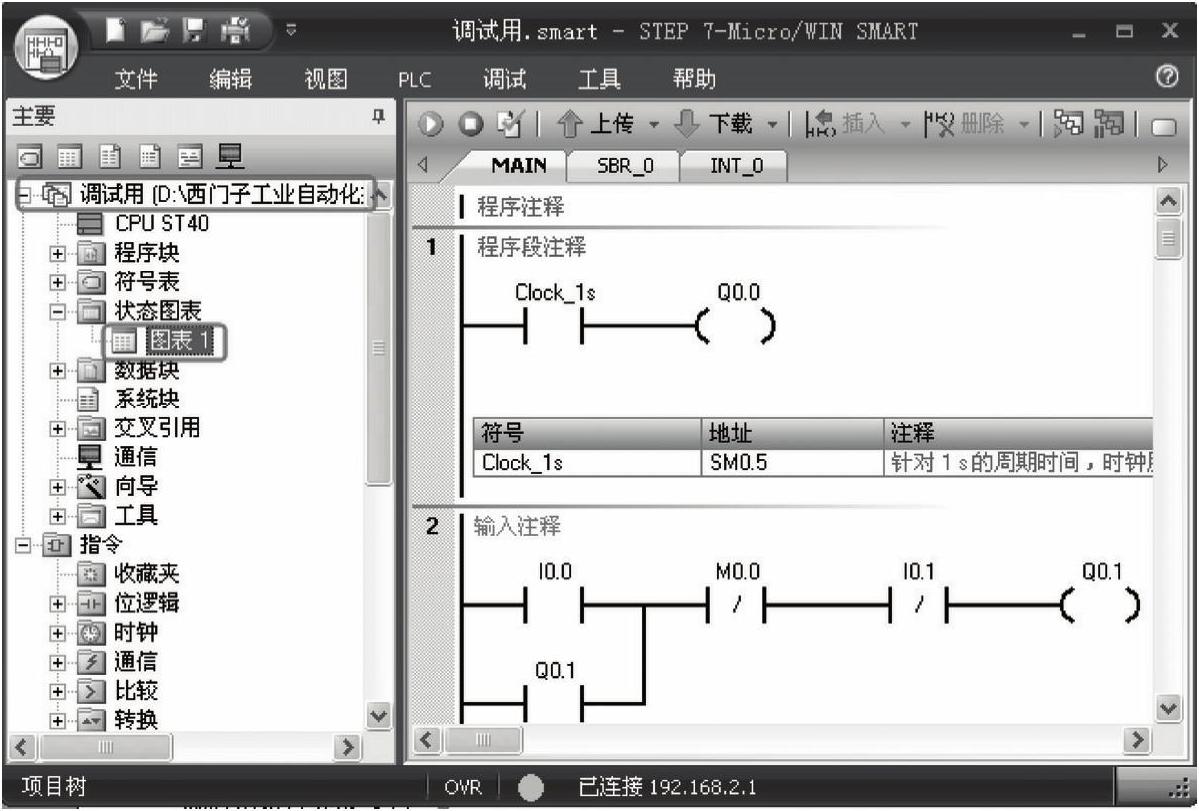This screenshot has width=1199, height=811.
Task: Collapse the 状态图表 tree node
Action: point(58,311)
